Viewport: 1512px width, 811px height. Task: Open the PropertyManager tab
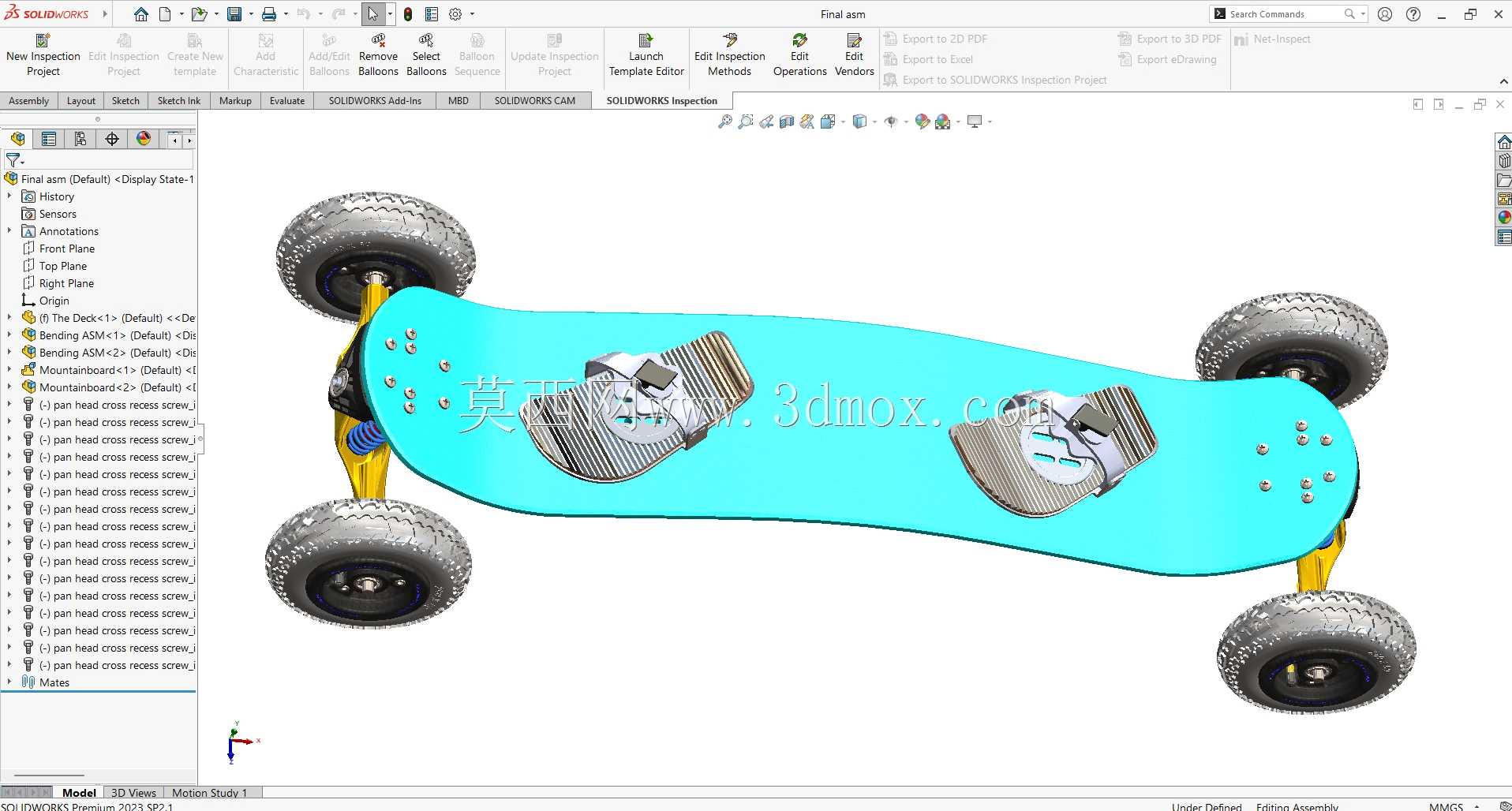tap(49, 140)
